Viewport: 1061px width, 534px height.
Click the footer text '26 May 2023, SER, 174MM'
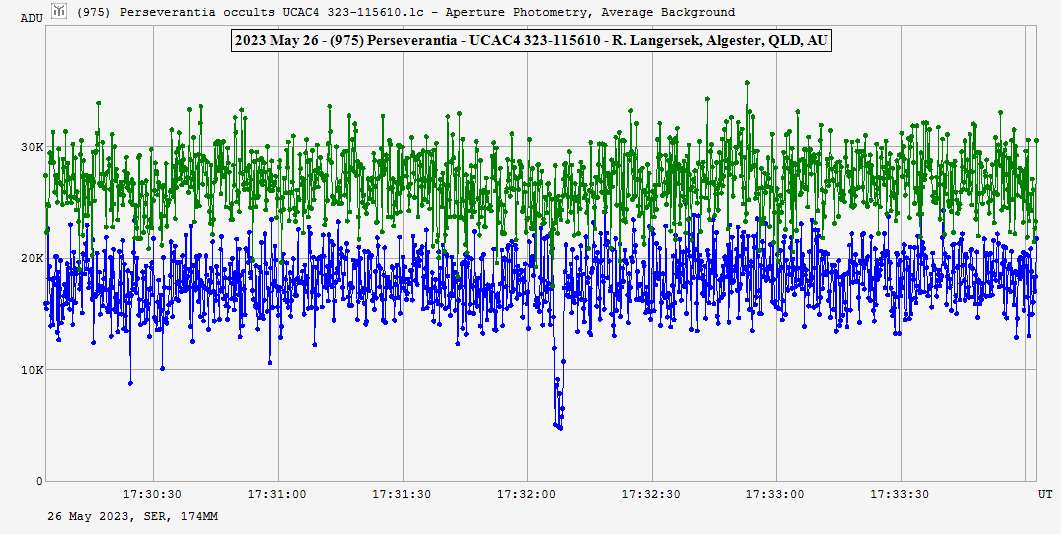click(x=133, y=516)
